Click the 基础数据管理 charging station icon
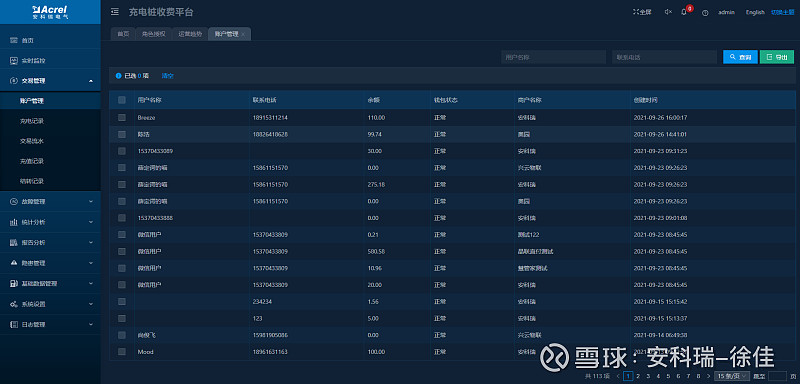This screenshot has width=800, height=384. tap(14, 284)
